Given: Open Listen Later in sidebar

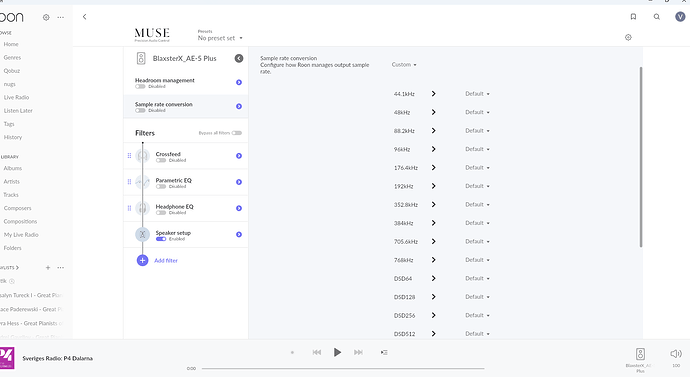Looking at the screenshot, I should point(18,111).
